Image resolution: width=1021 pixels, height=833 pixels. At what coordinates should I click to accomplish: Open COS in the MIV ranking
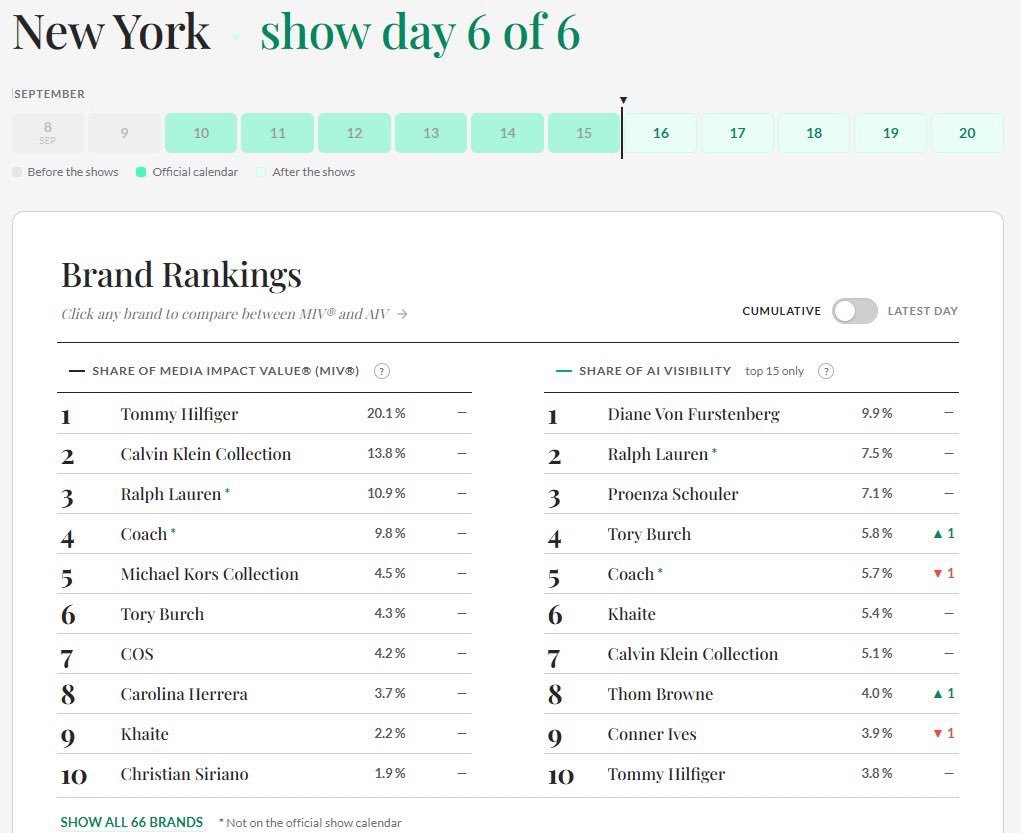[x=137, y=654]
